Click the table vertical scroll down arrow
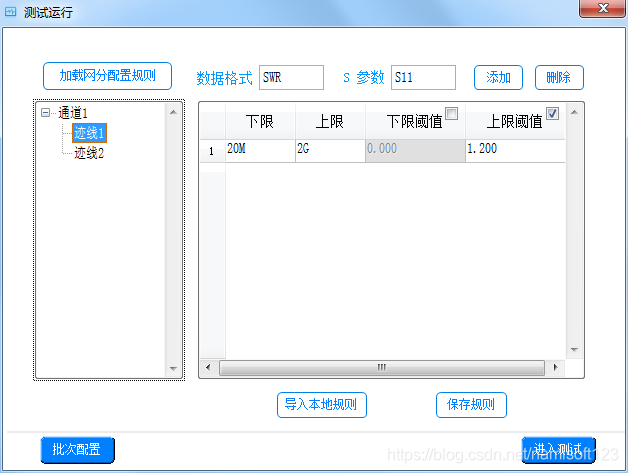The image size is (628, 473). pyautogui.click(x=574, y=350)
